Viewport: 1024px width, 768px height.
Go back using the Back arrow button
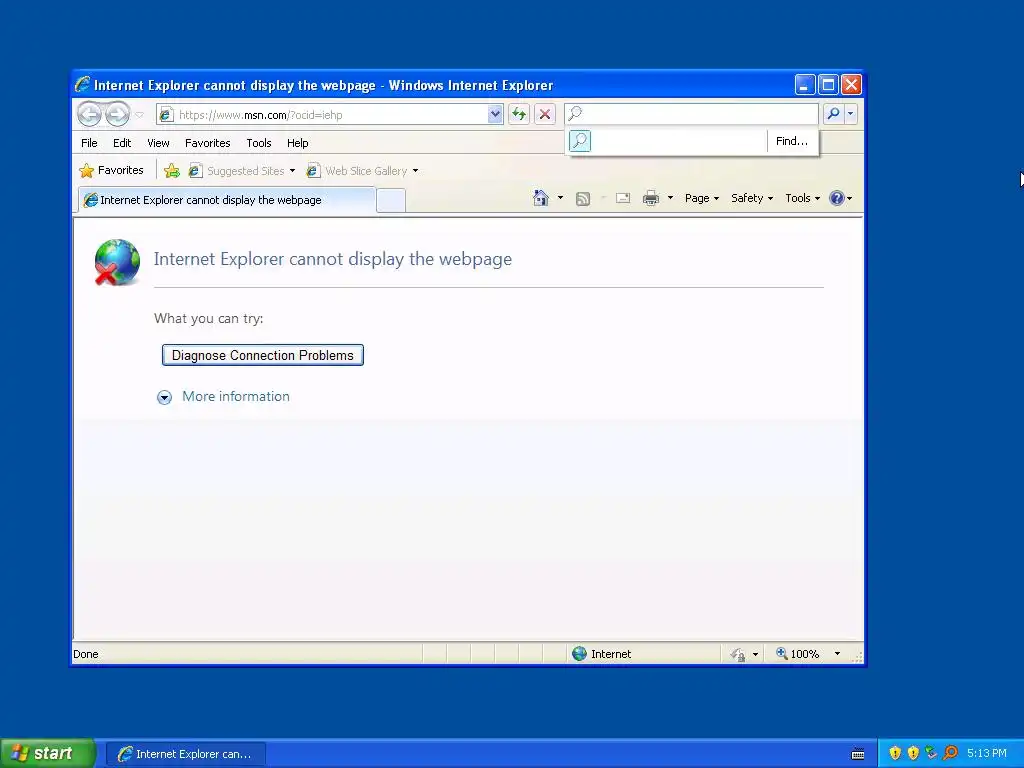click(x=89, y=114)
